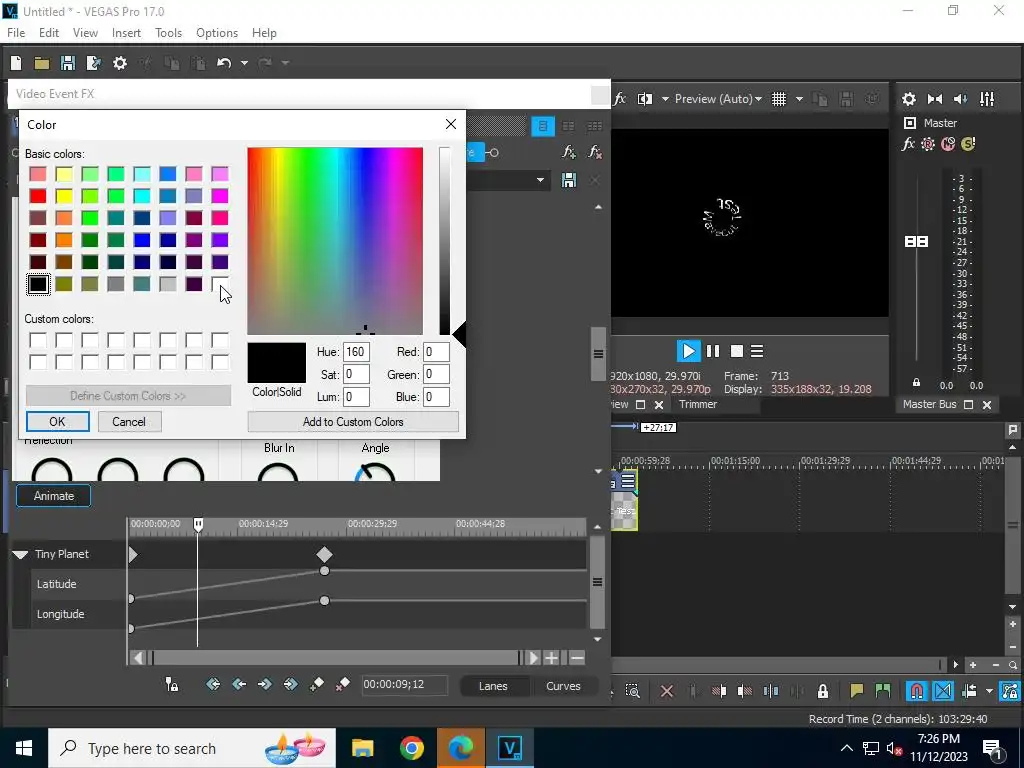Toggle automation settings icon on Master
Screen dimensions: 1024x768
click(928, 144)
